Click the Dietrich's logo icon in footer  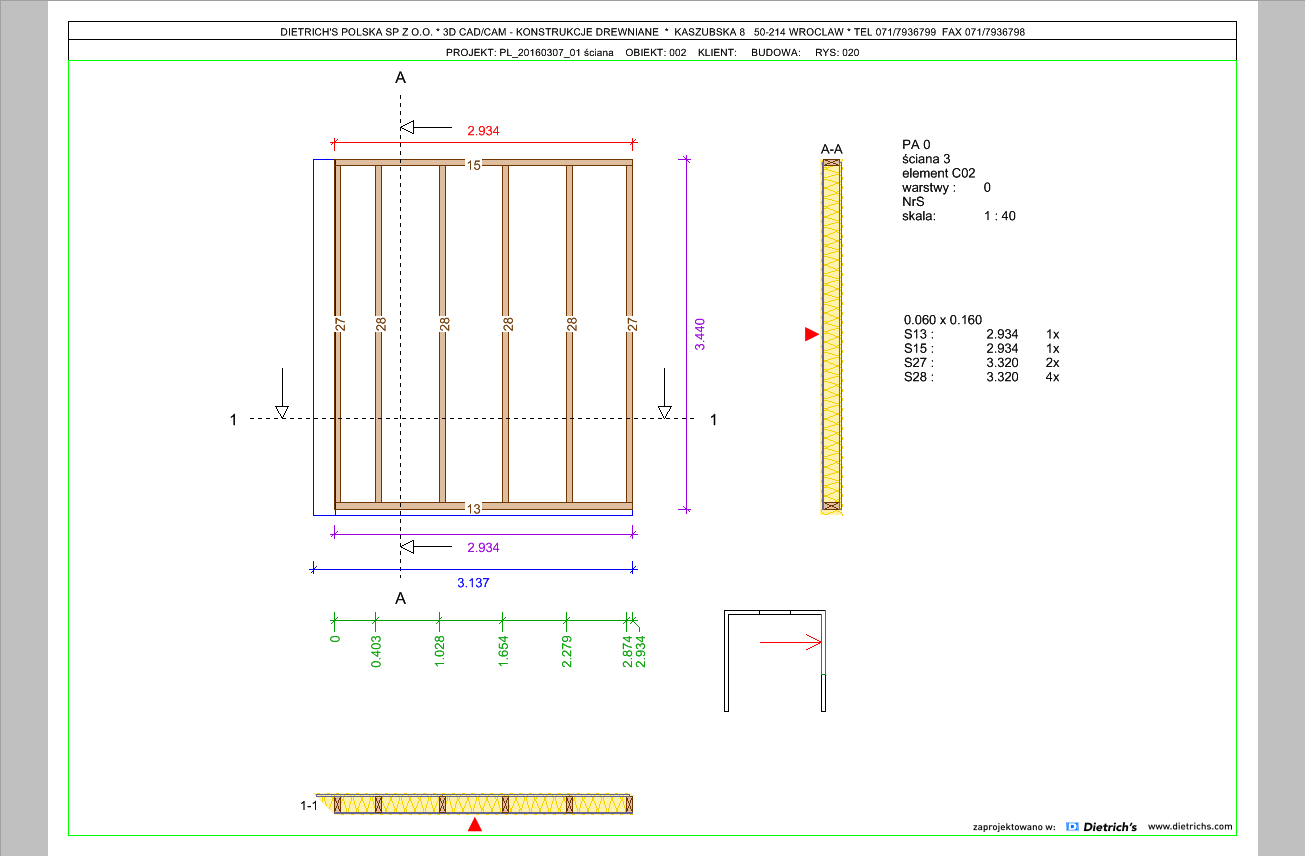(x=1073, y=827)
